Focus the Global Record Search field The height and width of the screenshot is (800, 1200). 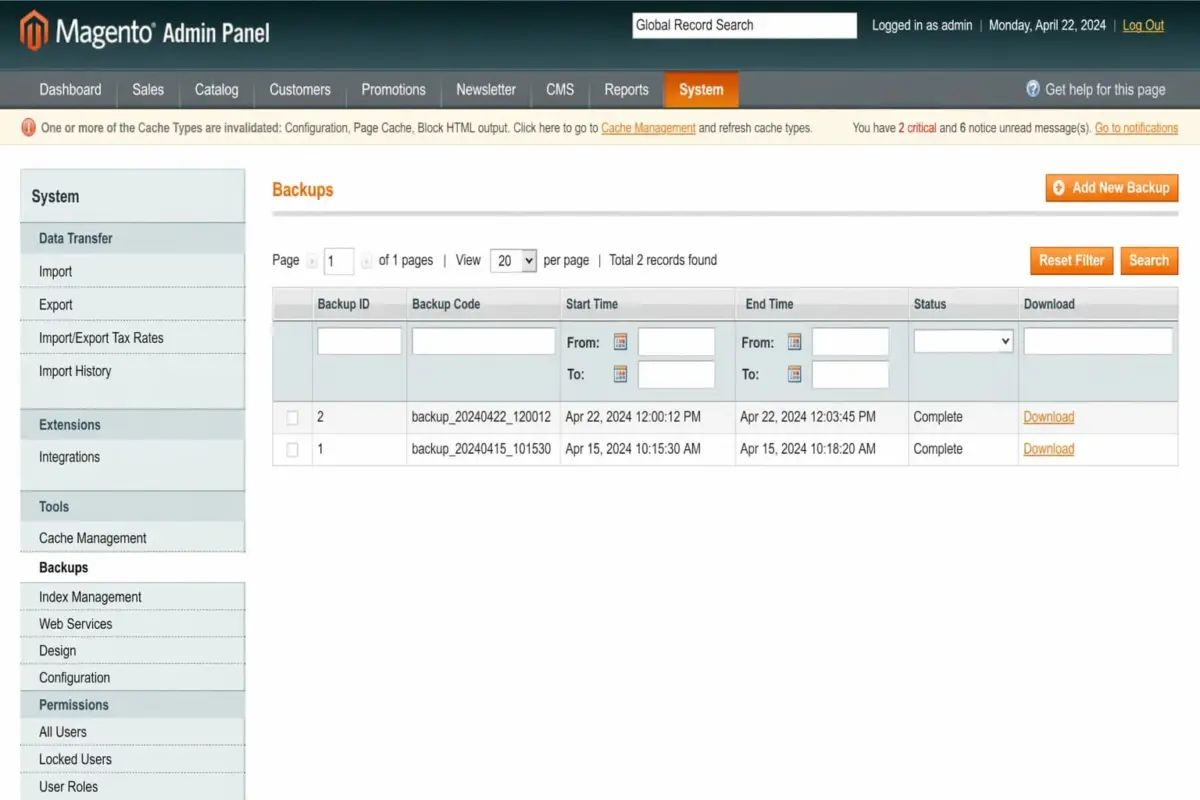tap(744, 25)
